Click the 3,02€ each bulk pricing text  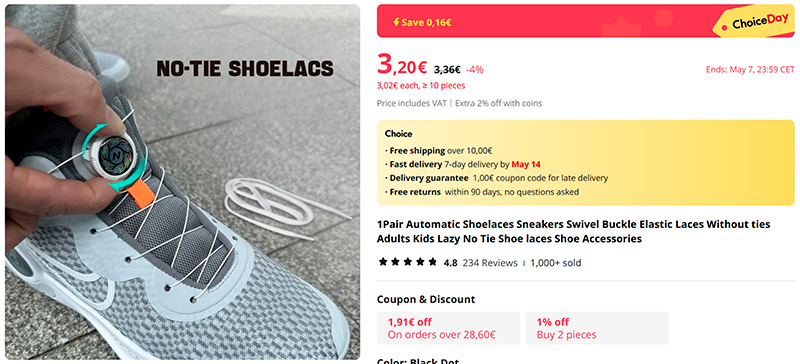coord(421,86)
